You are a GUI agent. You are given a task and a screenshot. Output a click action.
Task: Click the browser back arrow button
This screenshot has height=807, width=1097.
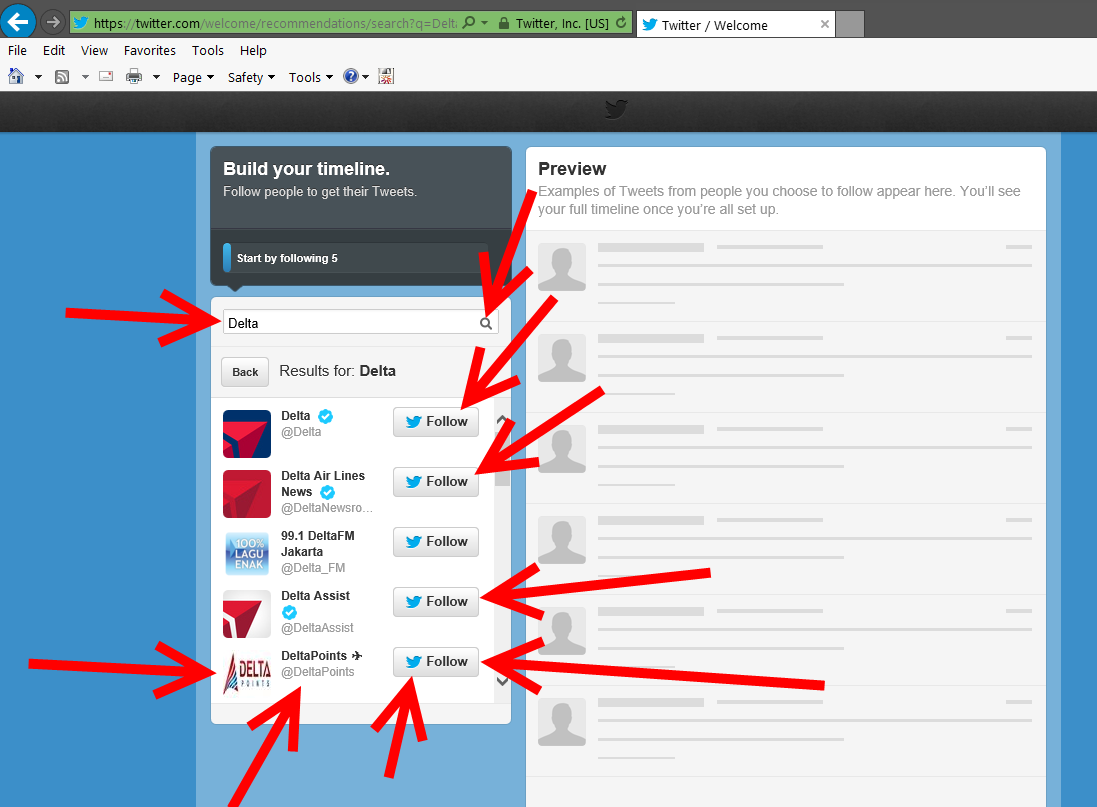[x=18, y=21]
